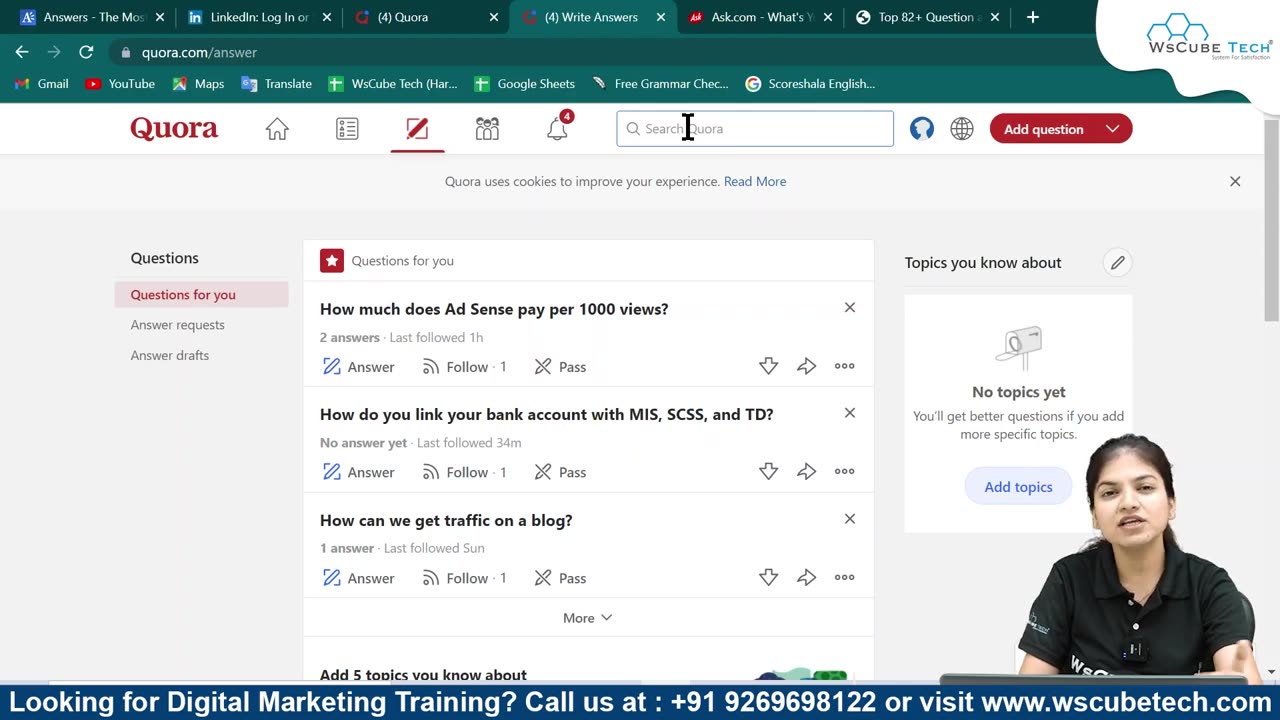This screenshot has height=720, width=1280.
Task: Downvote the blog traffic question
Action: (768, 577)
